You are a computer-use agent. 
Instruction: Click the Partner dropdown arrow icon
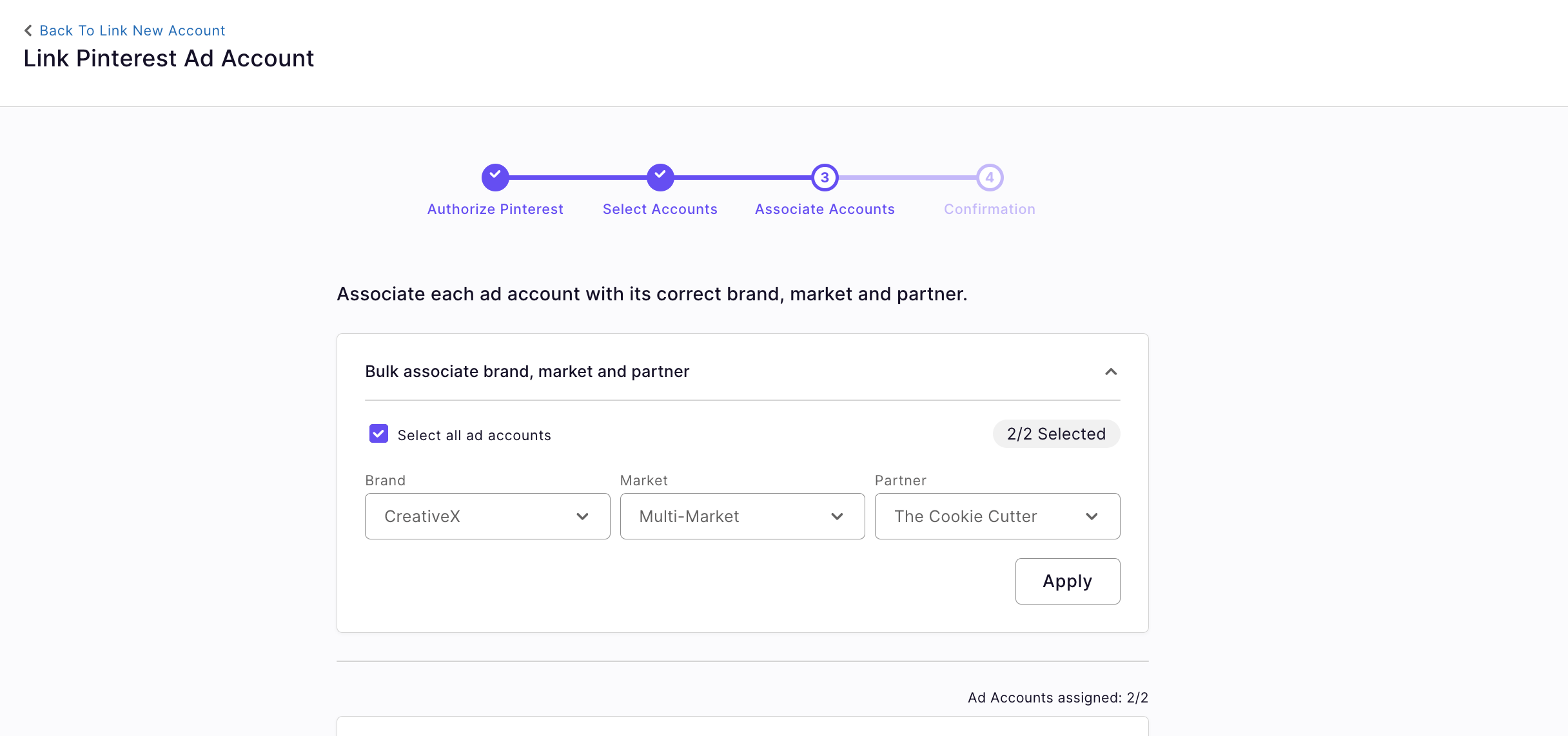[1092, 516]
